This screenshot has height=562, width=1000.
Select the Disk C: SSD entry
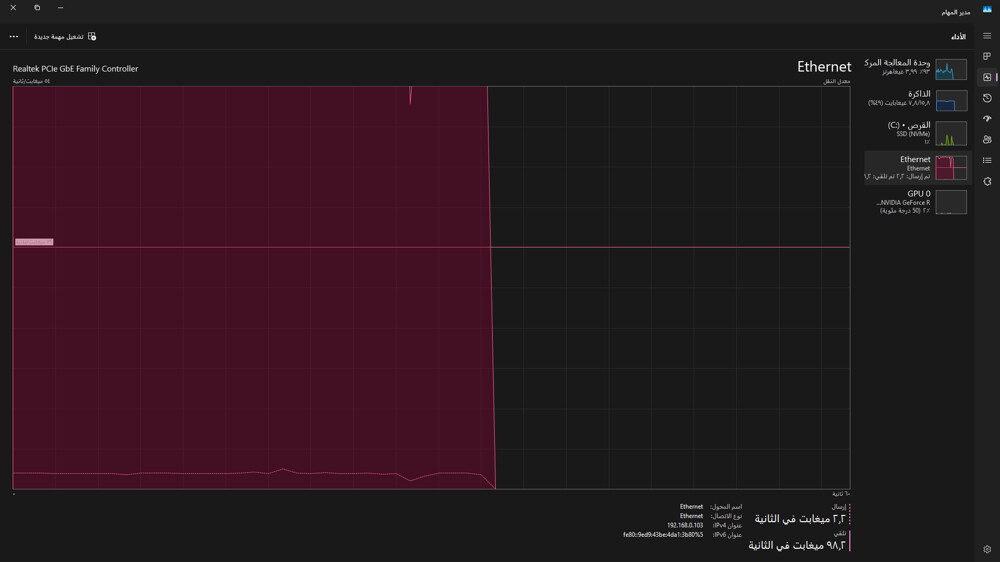coord(918,133)
